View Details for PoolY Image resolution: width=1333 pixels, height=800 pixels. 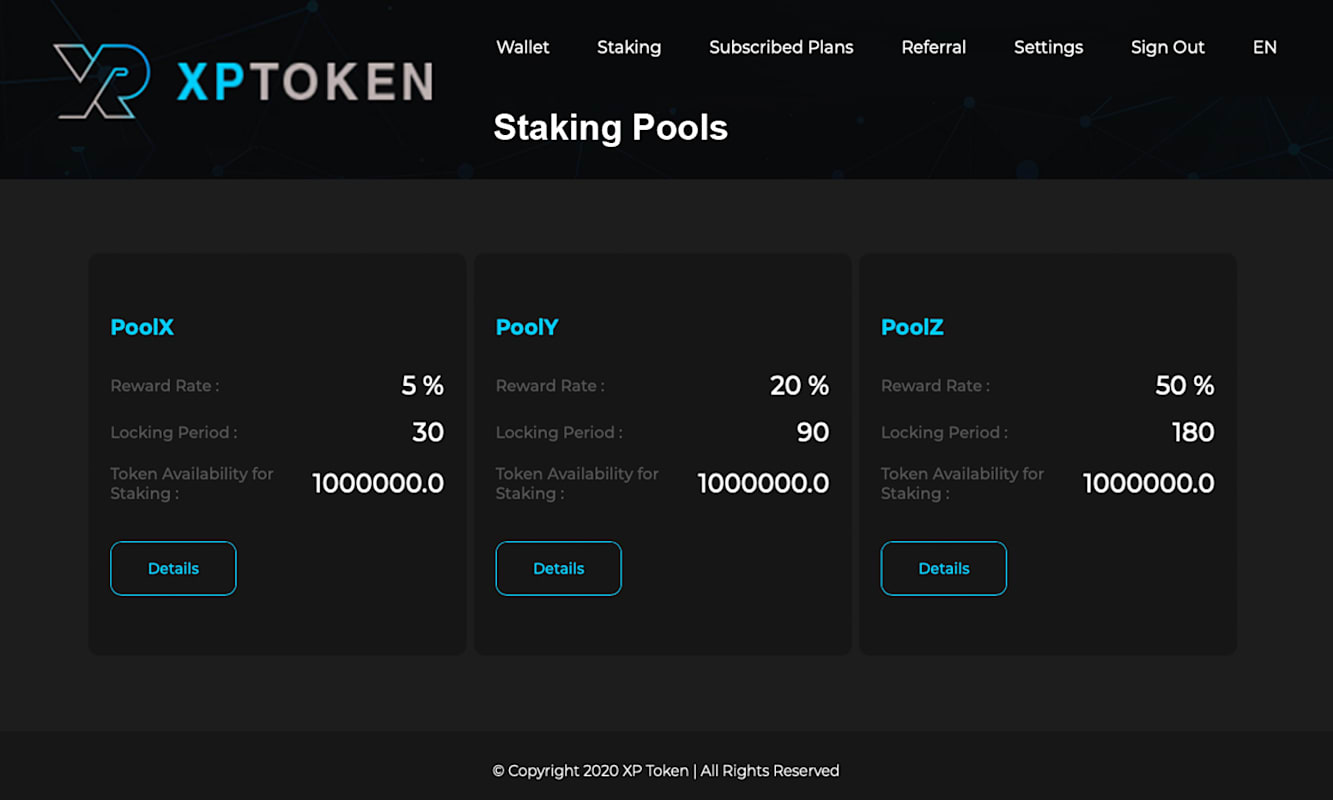[558, 568]
